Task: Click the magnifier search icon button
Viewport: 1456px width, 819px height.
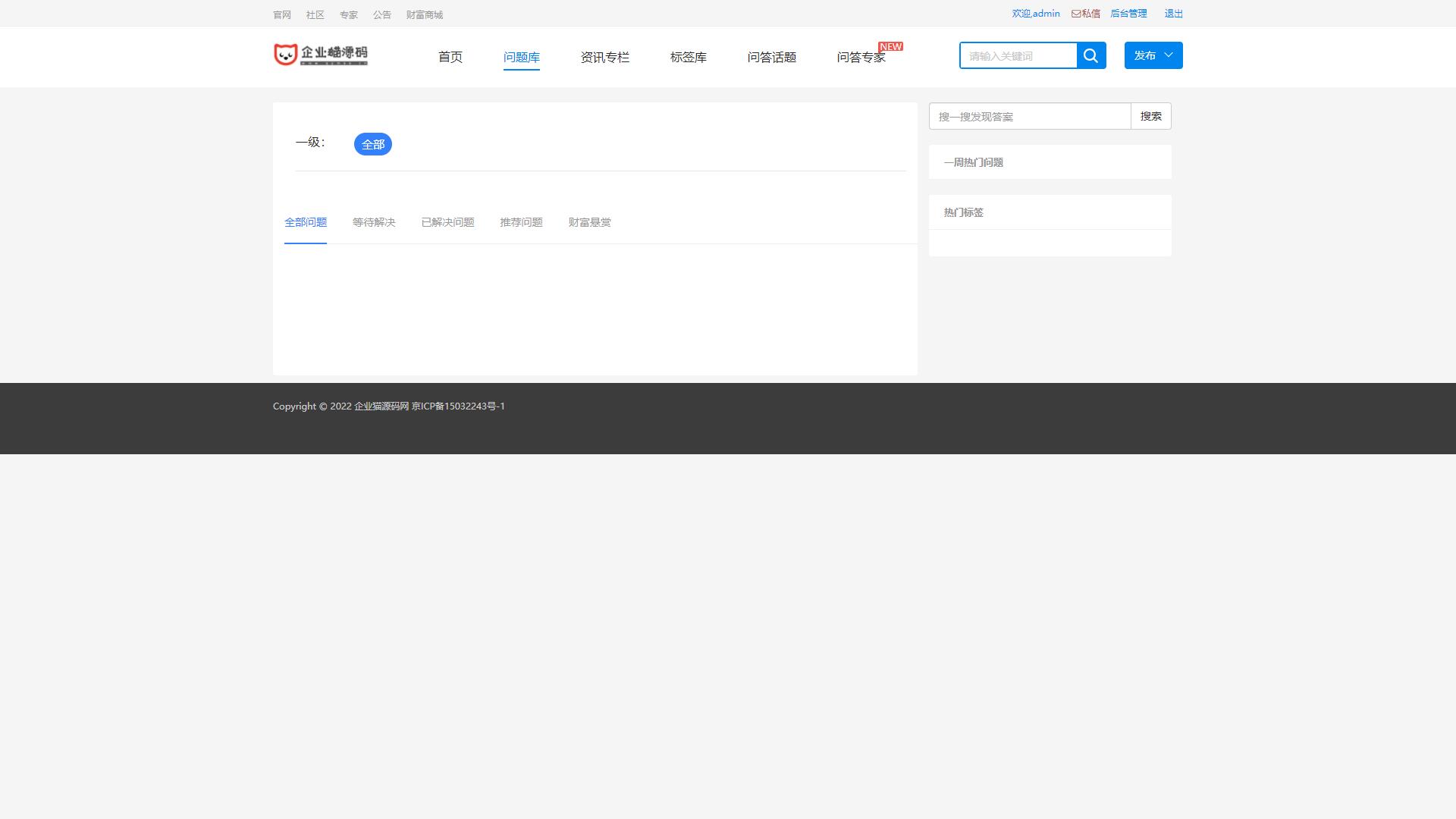Action: pyautogui.click(x=1090, y=55)
